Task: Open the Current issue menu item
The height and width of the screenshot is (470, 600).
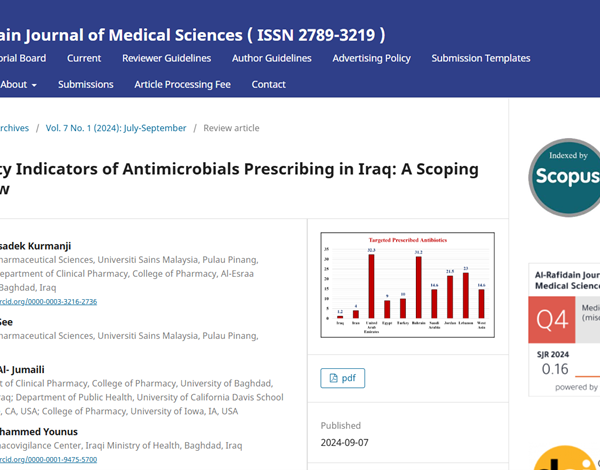Action: pos(84,58)
